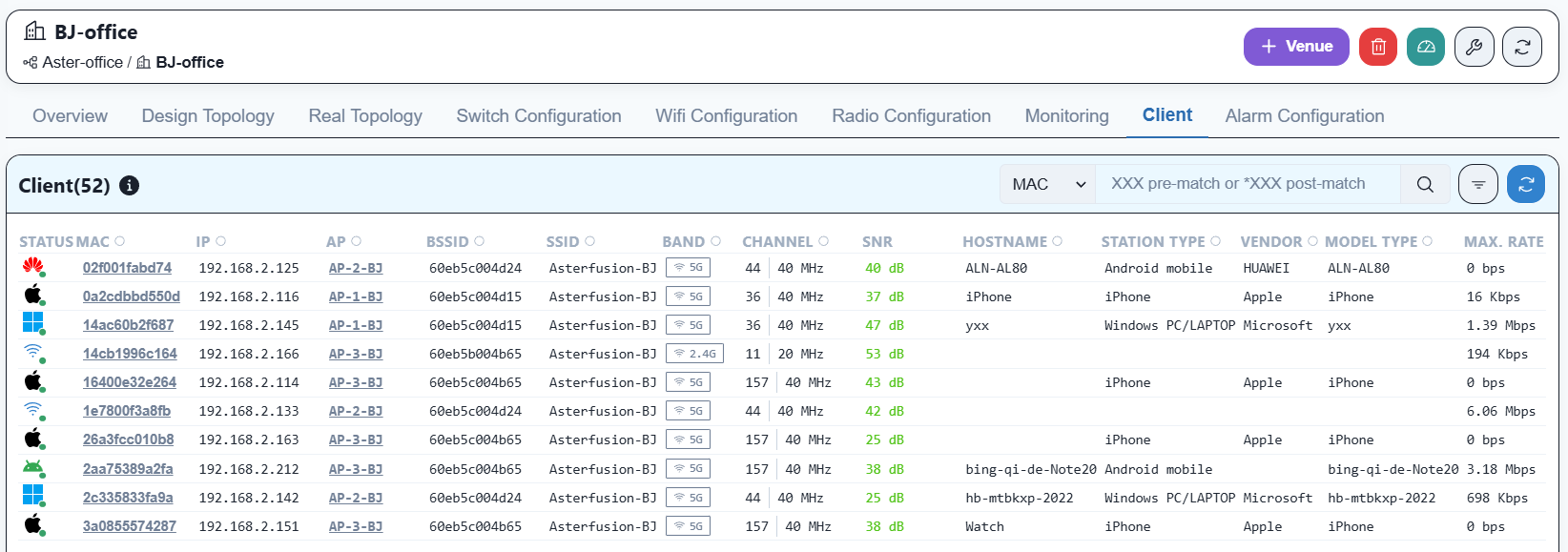Click the Apple logo for 16400e32e264

tap(33, 381)
